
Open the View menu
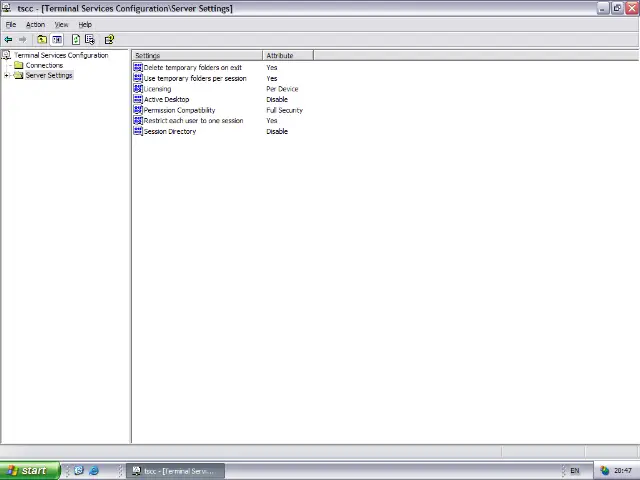click(62, 24)
